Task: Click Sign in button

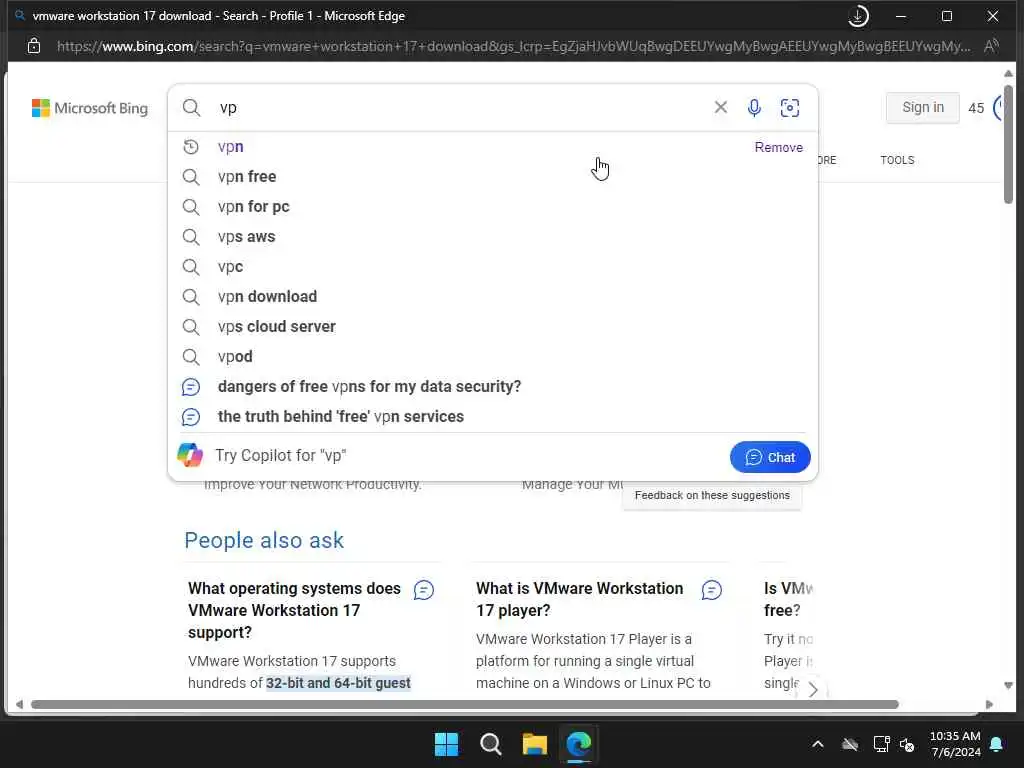Action: [x=923, y=108]
